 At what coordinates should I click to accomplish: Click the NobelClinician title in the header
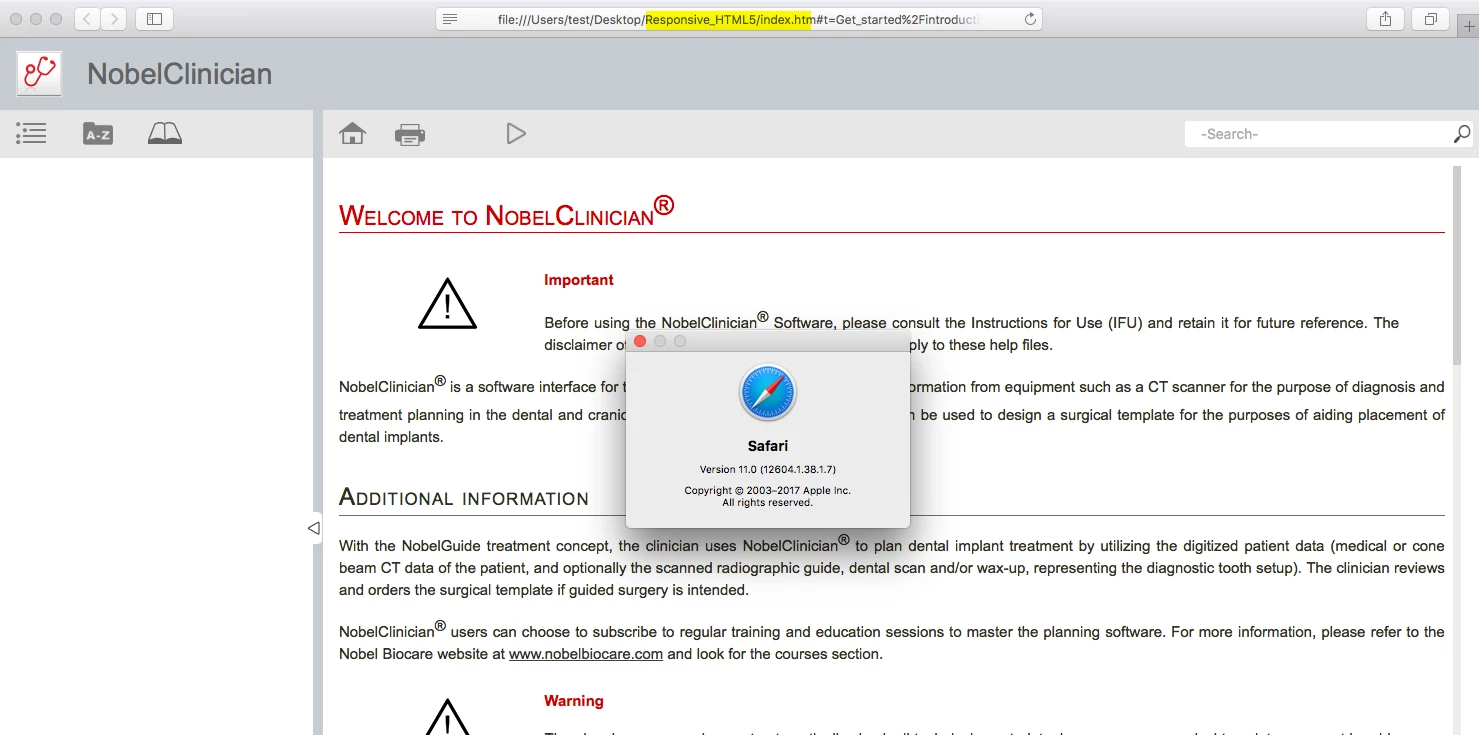click(x=180, y=74)
